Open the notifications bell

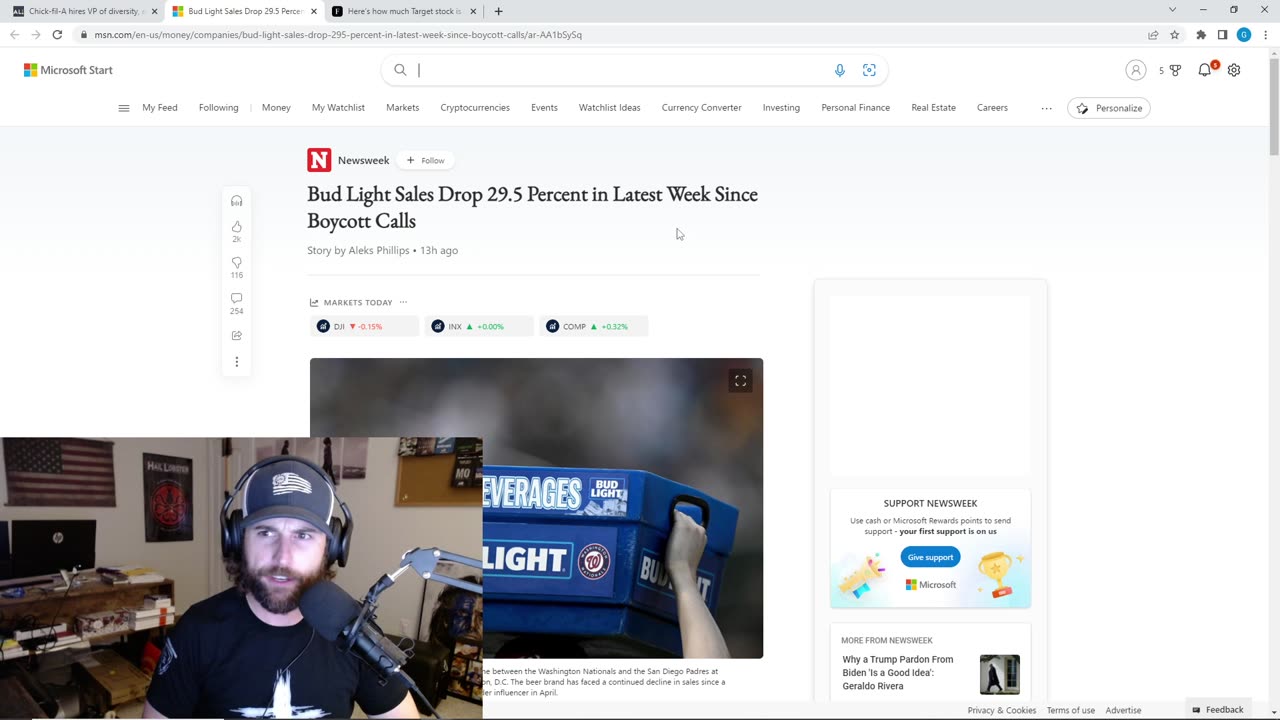(x=1205, y=70)
